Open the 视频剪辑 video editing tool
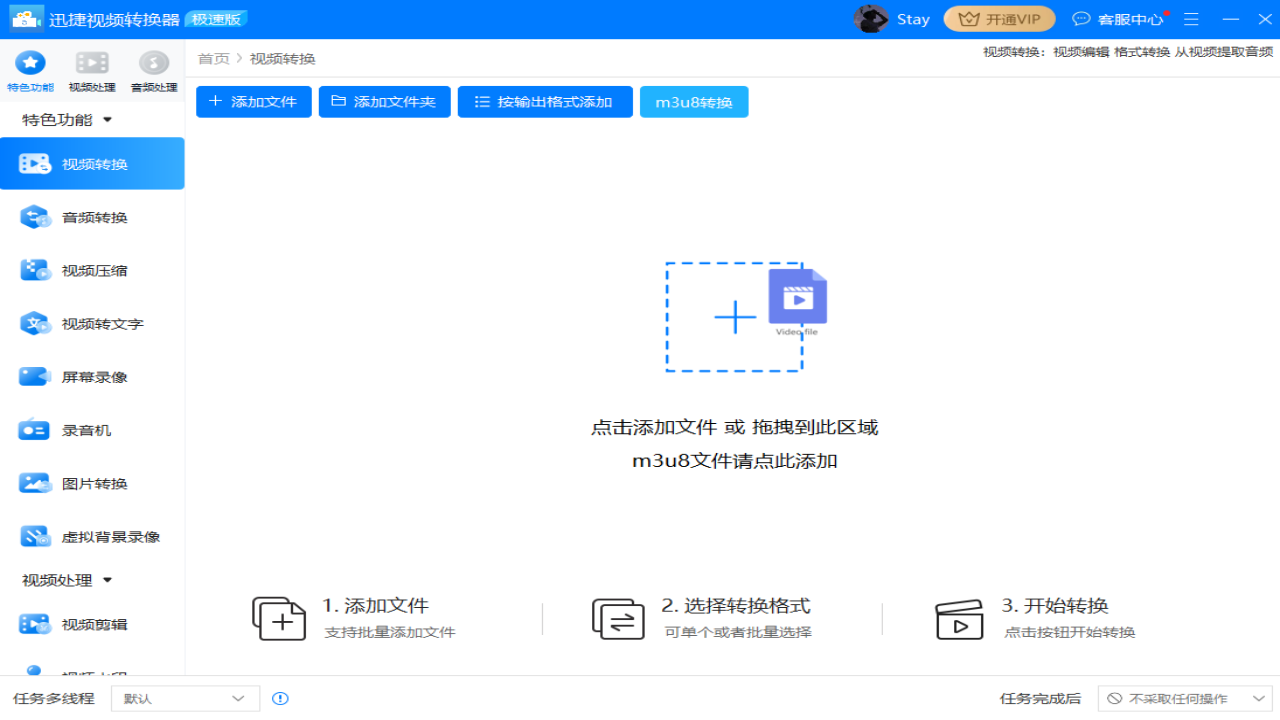The width and height of the screenshot is (1280, 720). [x=92, y=622]
